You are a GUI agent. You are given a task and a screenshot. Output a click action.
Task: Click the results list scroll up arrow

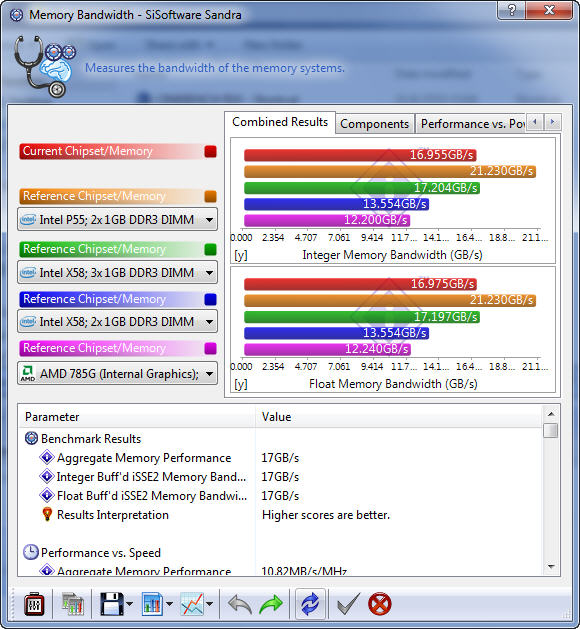551,414
